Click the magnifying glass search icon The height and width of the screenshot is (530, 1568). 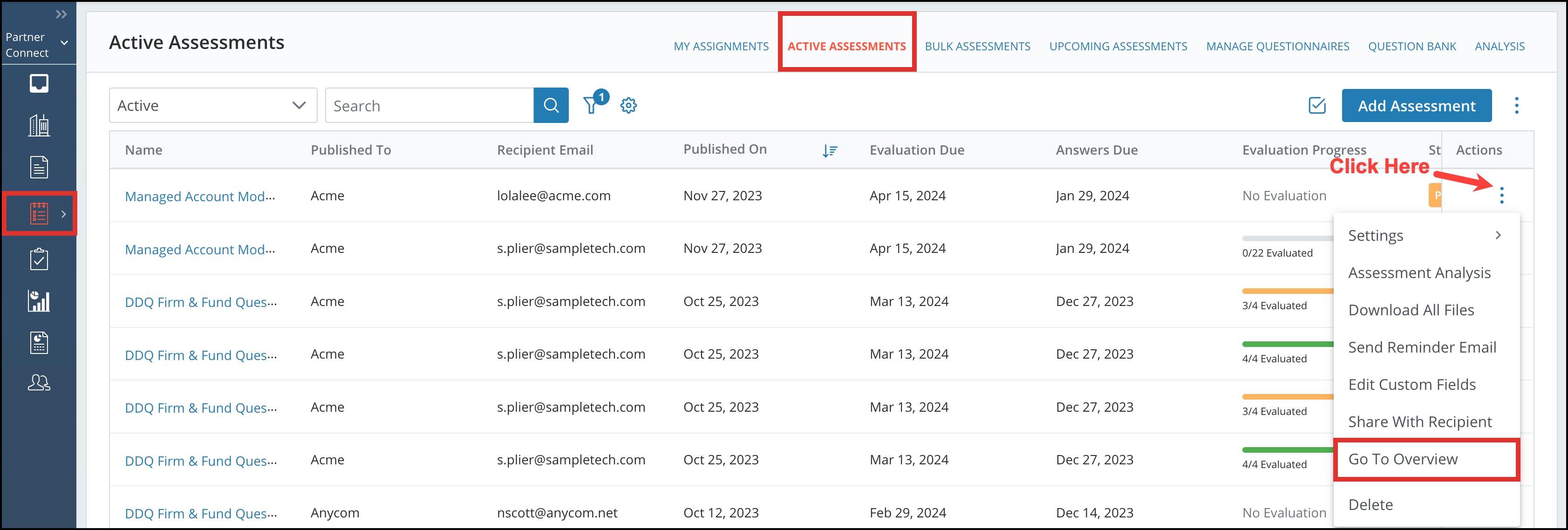click(x=551, y=105)
